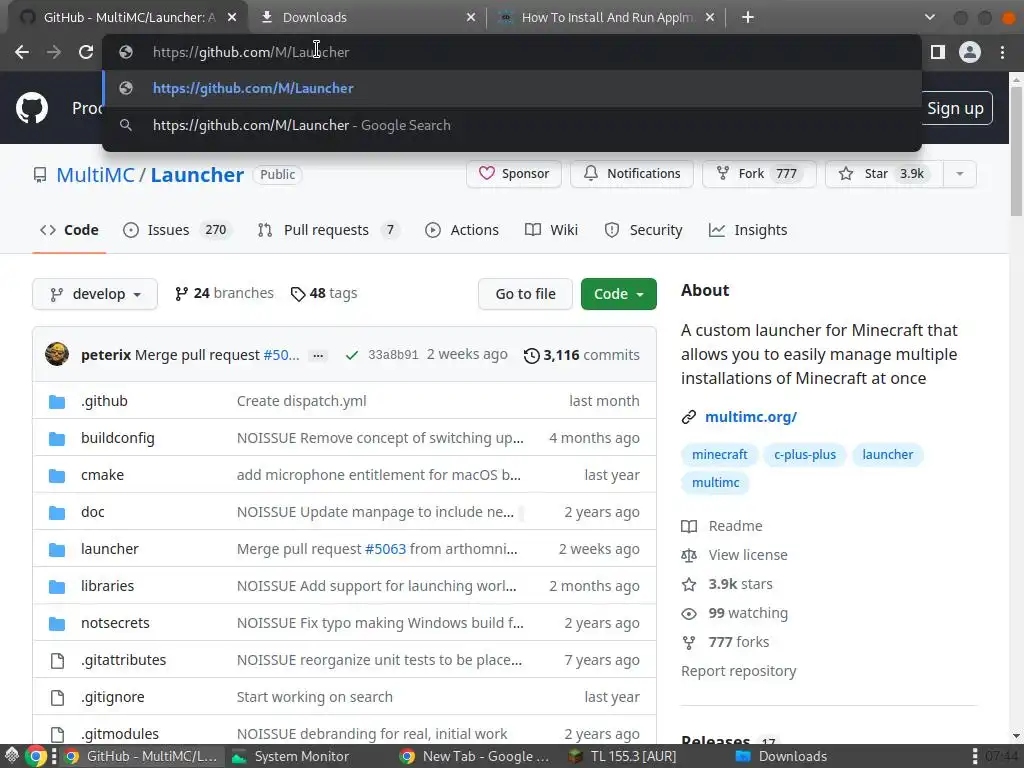This screenshot has width=1024, height=768.
Task: Open the .gitignore file
Action: (112, 697)
